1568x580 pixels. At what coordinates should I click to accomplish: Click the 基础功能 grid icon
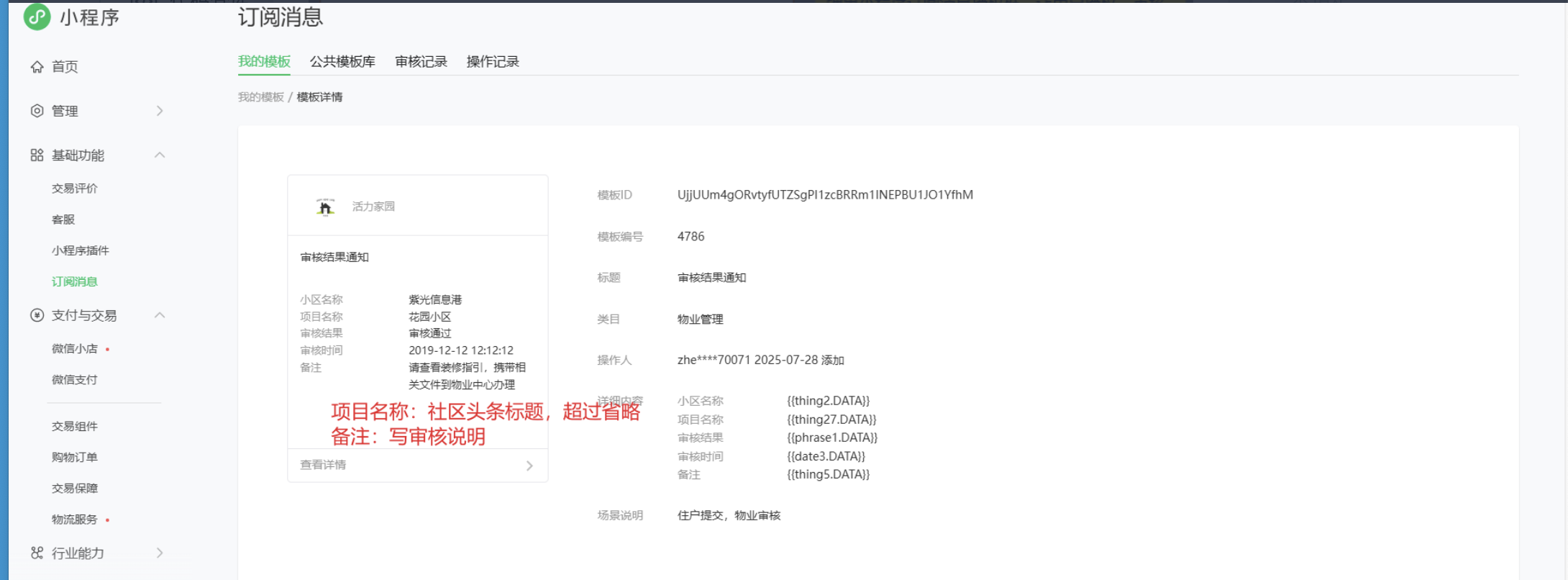click(x=37, y=155)
